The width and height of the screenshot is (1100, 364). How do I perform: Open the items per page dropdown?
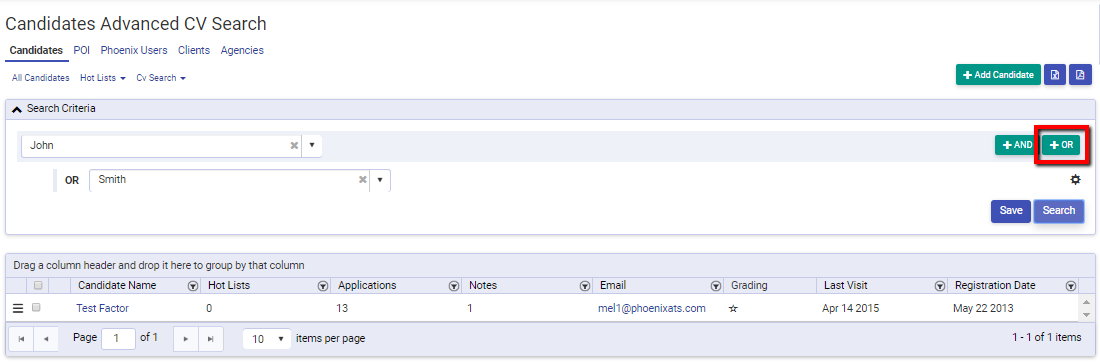coord(267,339)
